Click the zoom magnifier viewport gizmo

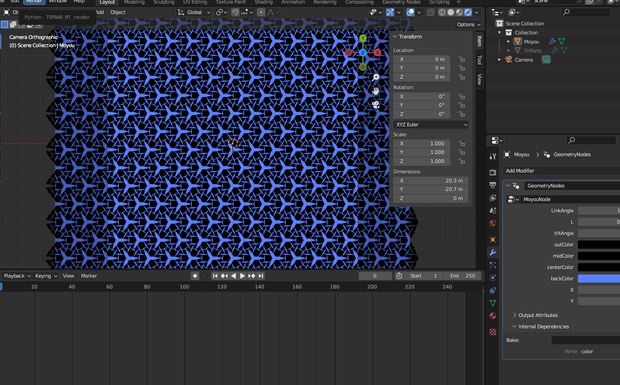375,77
